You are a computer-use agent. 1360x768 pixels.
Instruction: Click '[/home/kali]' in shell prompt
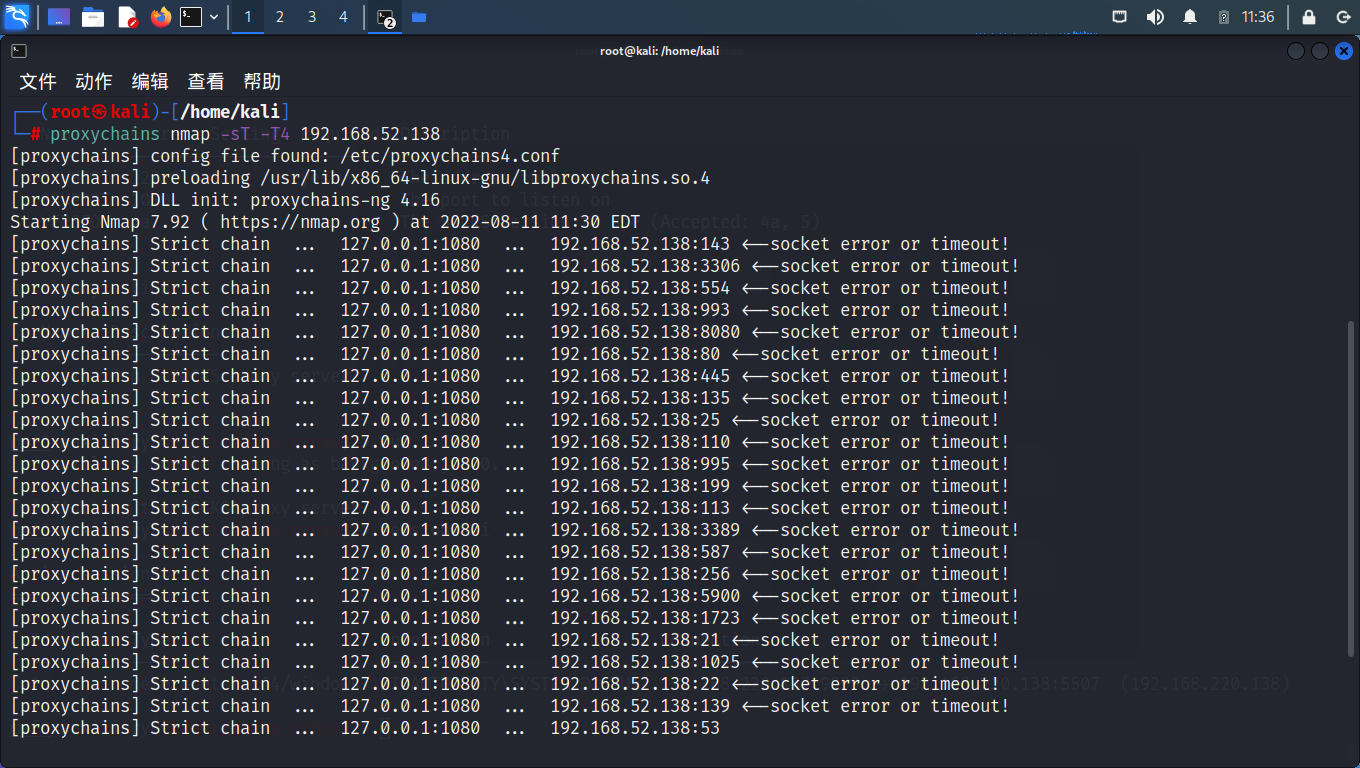pyautogui.click(x=230, y=112)
